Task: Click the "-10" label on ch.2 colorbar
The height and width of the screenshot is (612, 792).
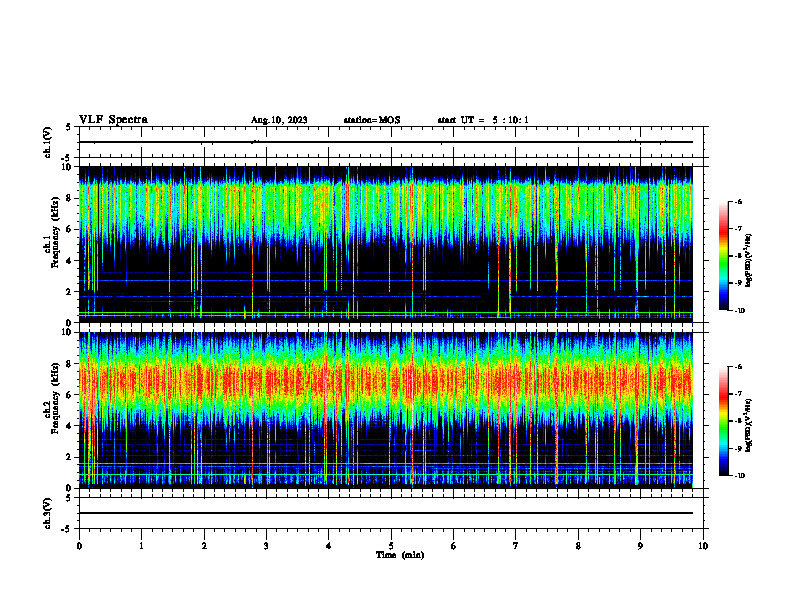Action: (739, 476)
